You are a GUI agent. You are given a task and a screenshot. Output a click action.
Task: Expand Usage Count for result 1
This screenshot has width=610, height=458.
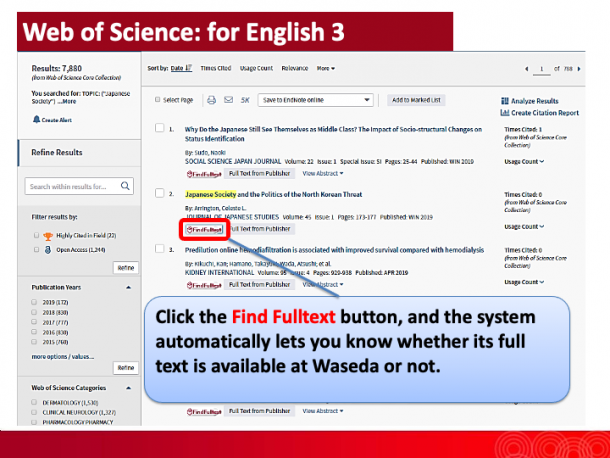pyautogui.click(x=524, y=161)
